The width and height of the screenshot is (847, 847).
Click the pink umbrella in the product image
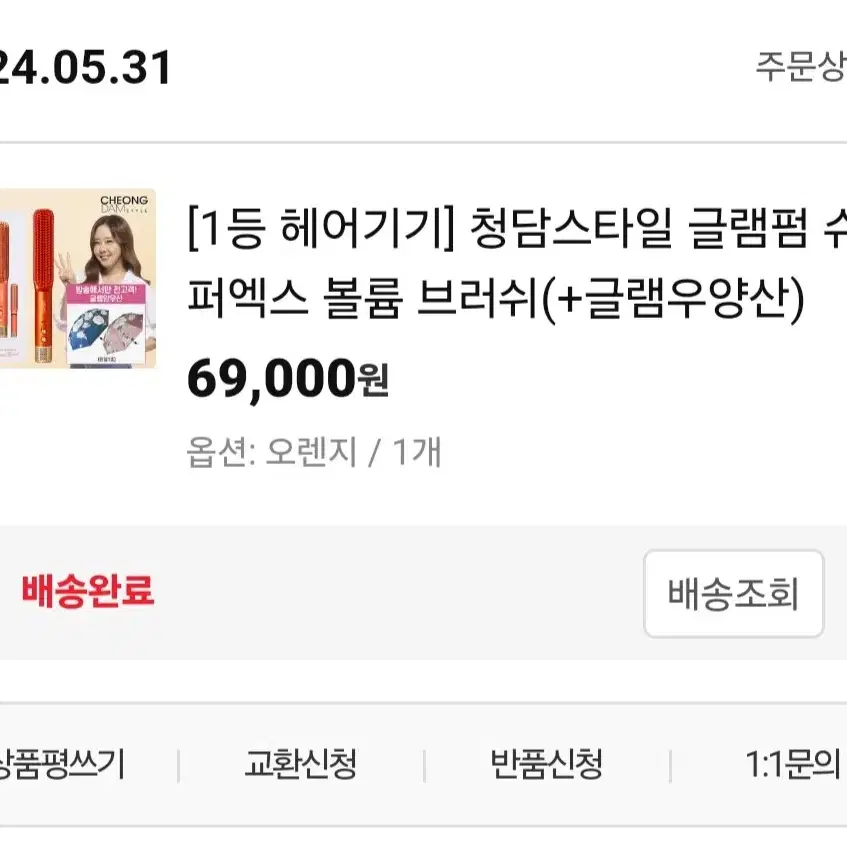point(125,335)
